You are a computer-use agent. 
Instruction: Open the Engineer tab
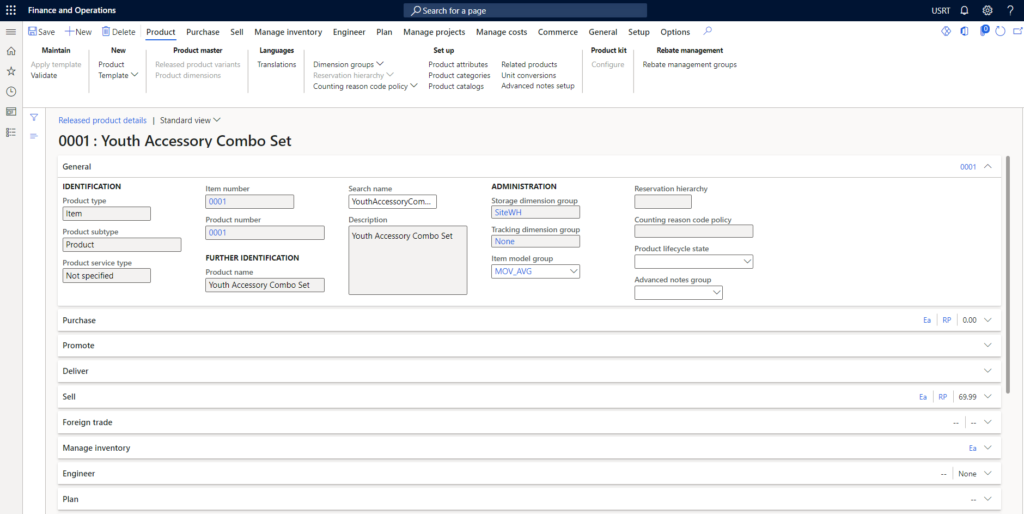pyautogui.click(x=349, y=32)
